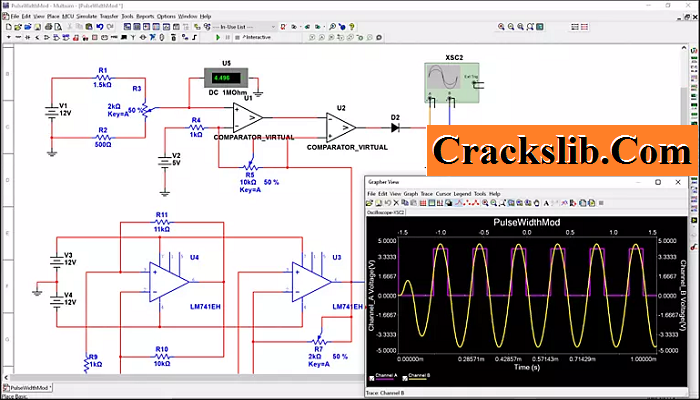Image resolution: width=700 pixels, height=400 pixels.
Task: Open Tools menu in Grapher View
Action: point(479,194)
